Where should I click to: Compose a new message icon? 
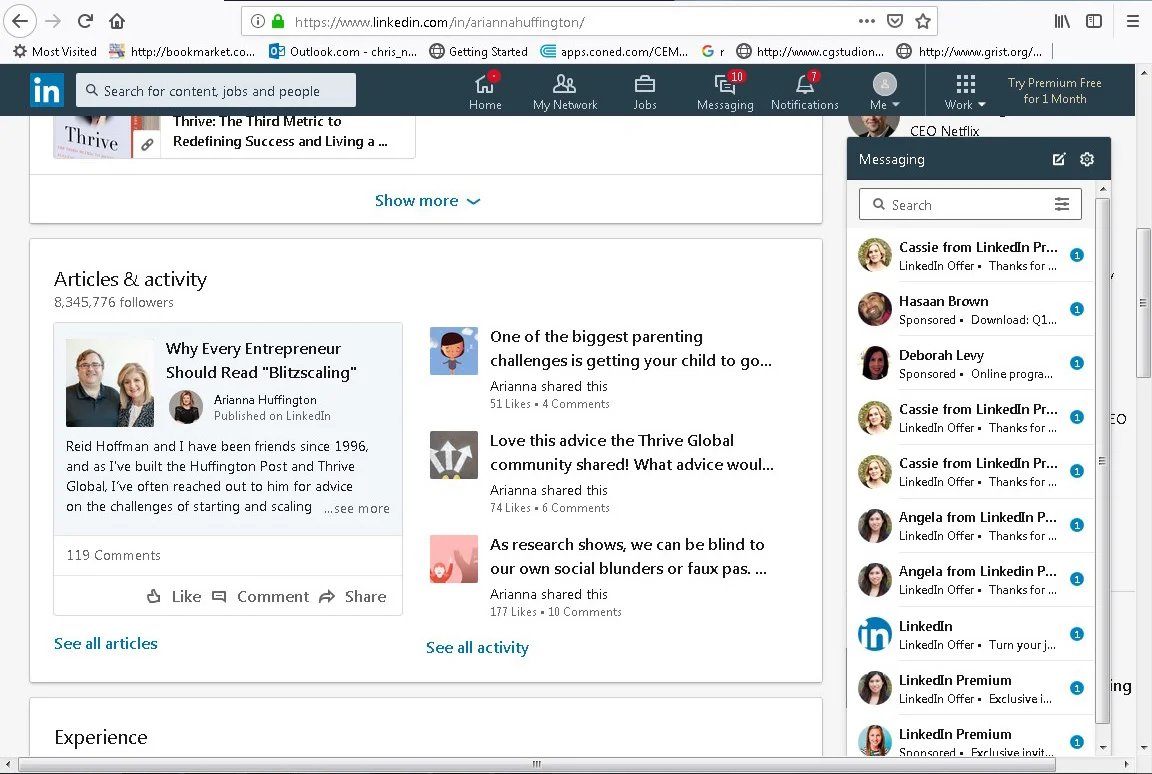point(1059,159)
